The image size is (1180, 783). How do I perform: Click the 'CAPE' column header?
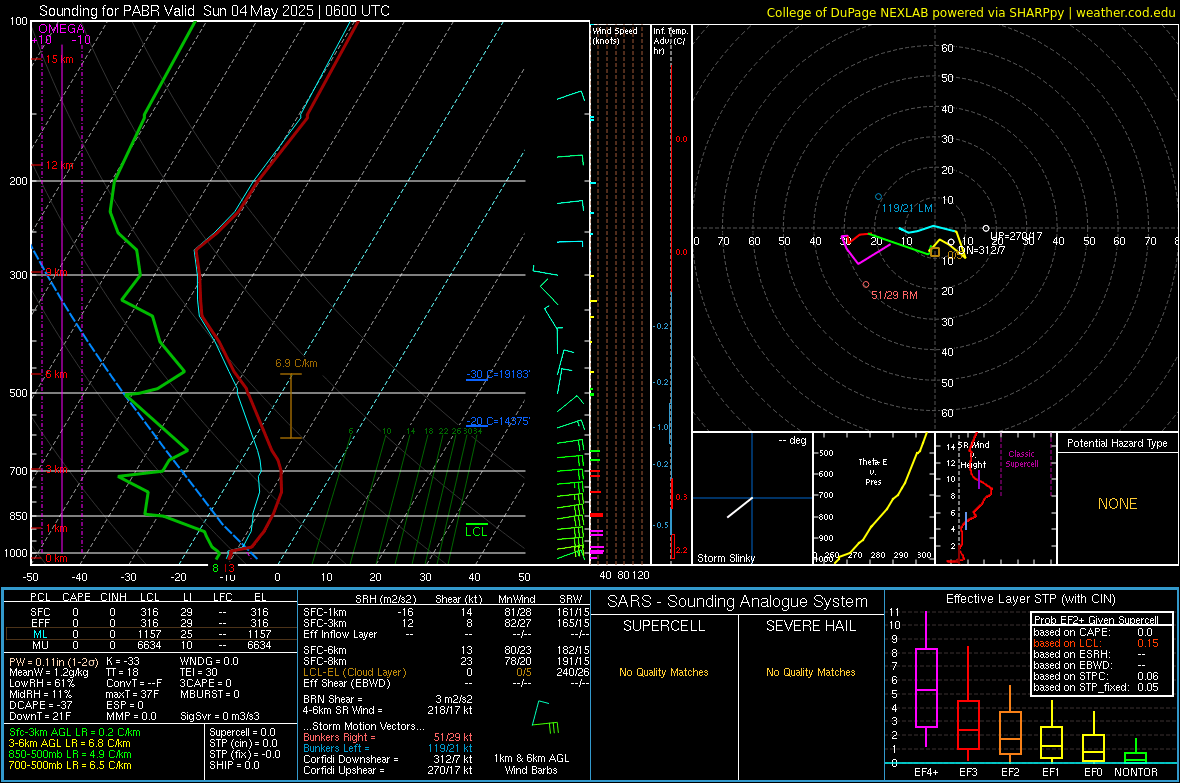(x=76, y=597)
